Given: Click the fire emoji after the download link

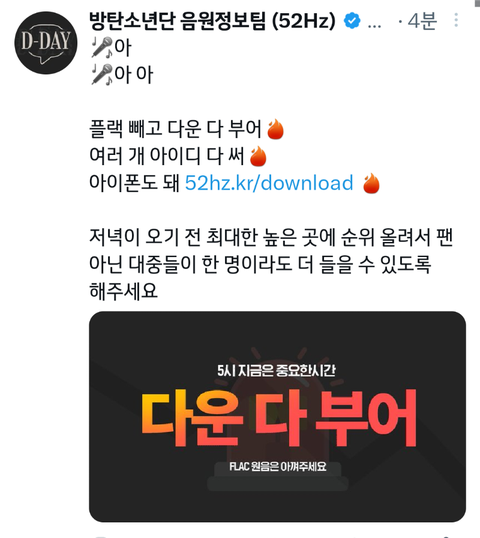Looking at the screenshot, I should pos(371,183).
